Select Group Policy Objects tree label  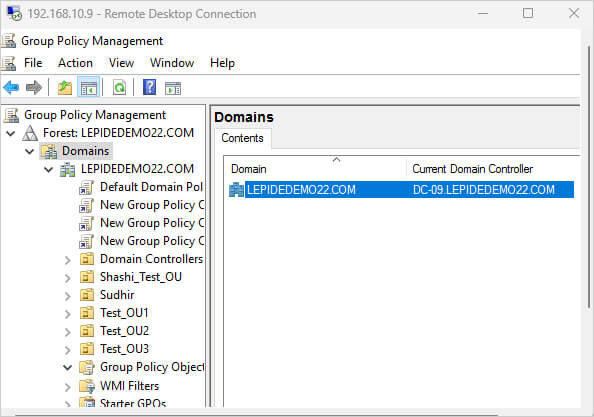tap(152, 367)
